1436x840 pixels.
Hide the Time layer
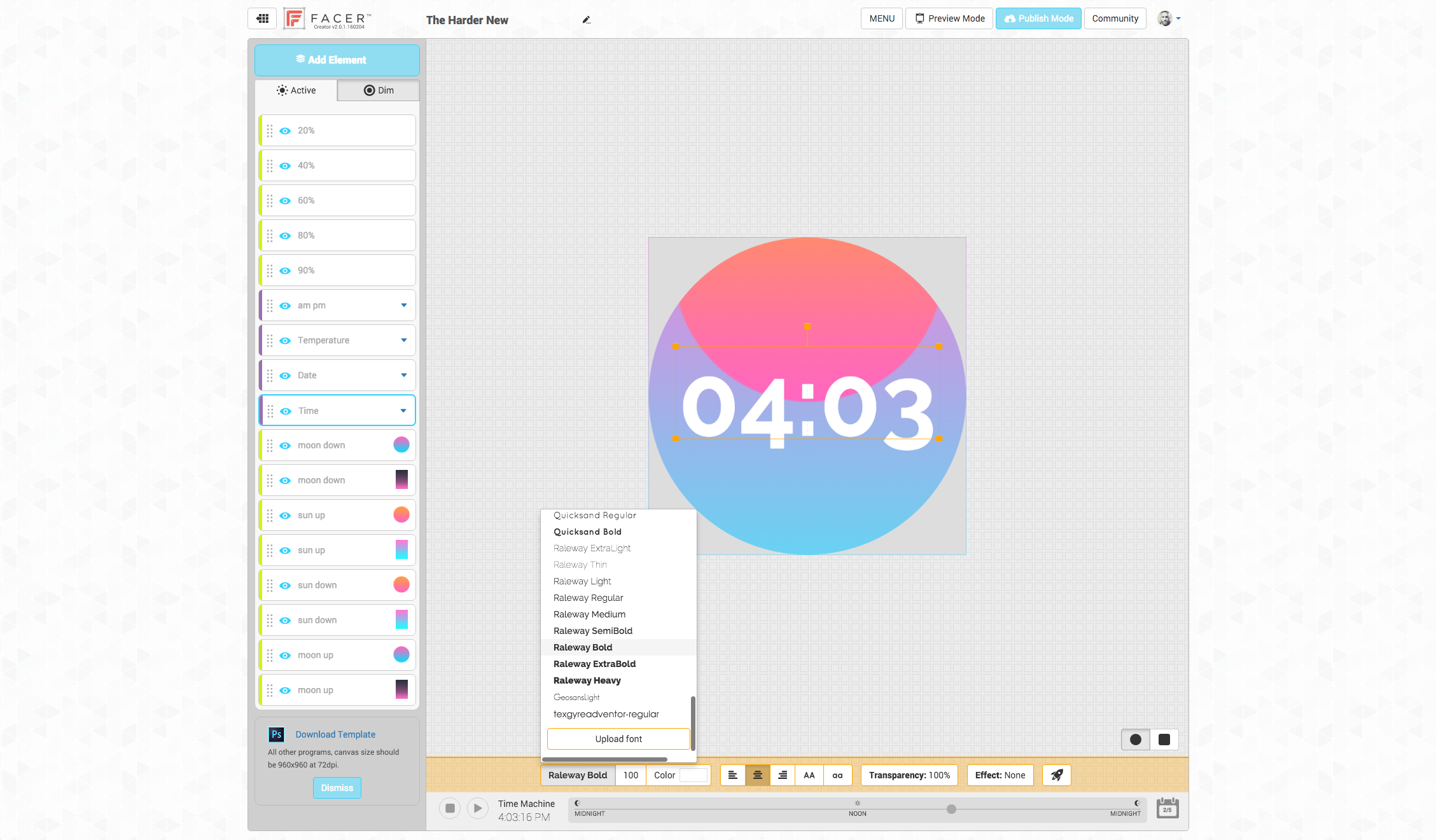tap(285, 410)
